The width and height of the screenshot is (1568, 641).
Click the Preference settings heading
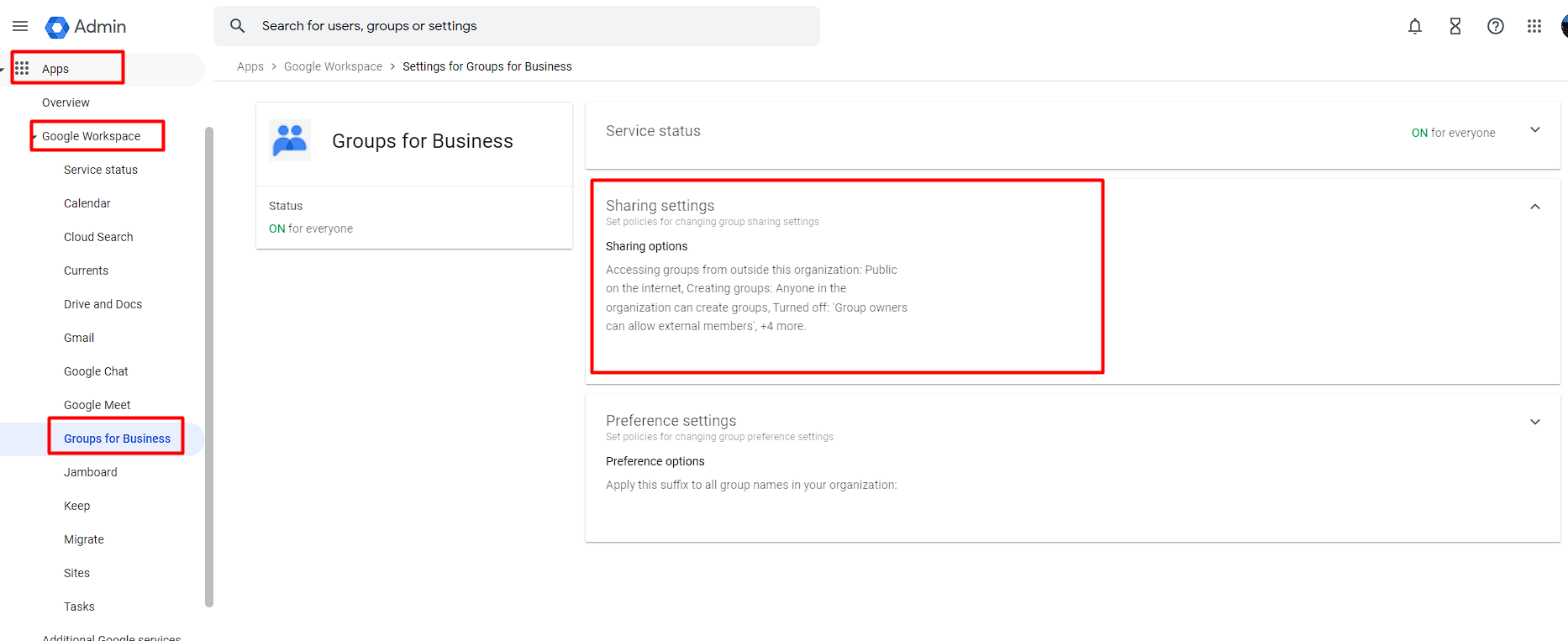tap(671, 421)
